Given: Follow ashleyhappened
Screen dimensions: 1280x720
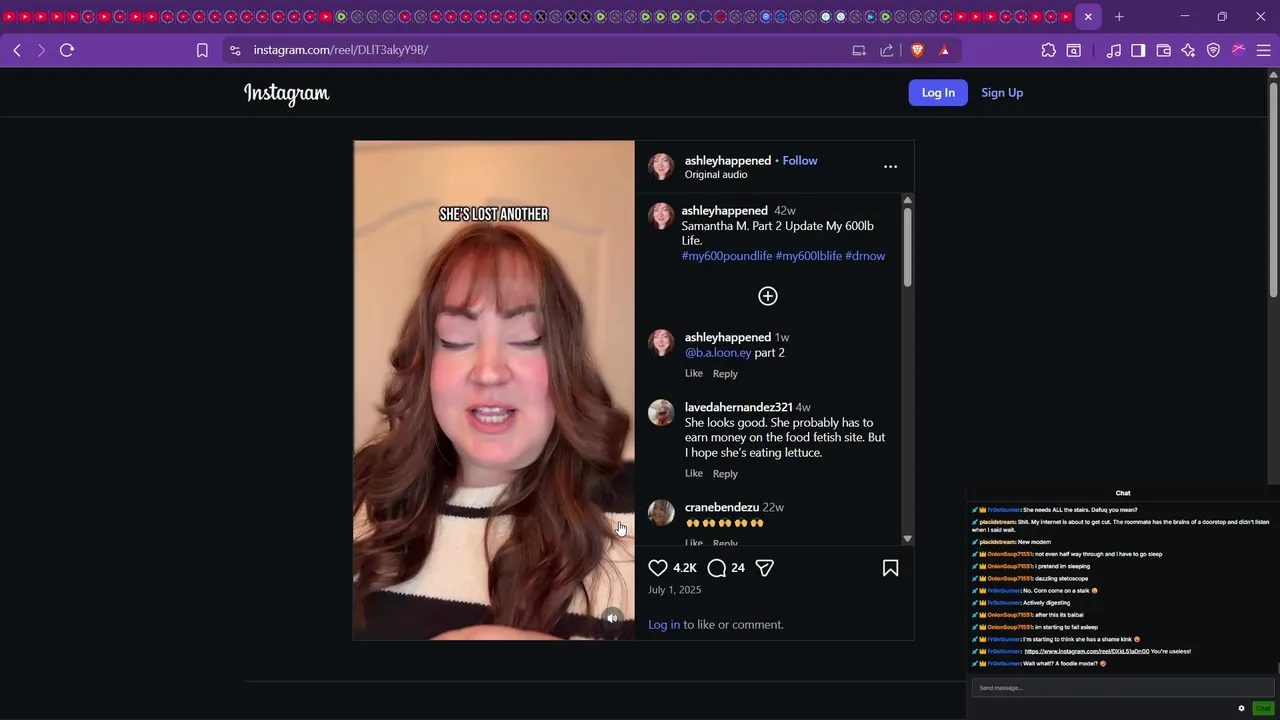Looking at the screenshot, I should click(800, 160).
